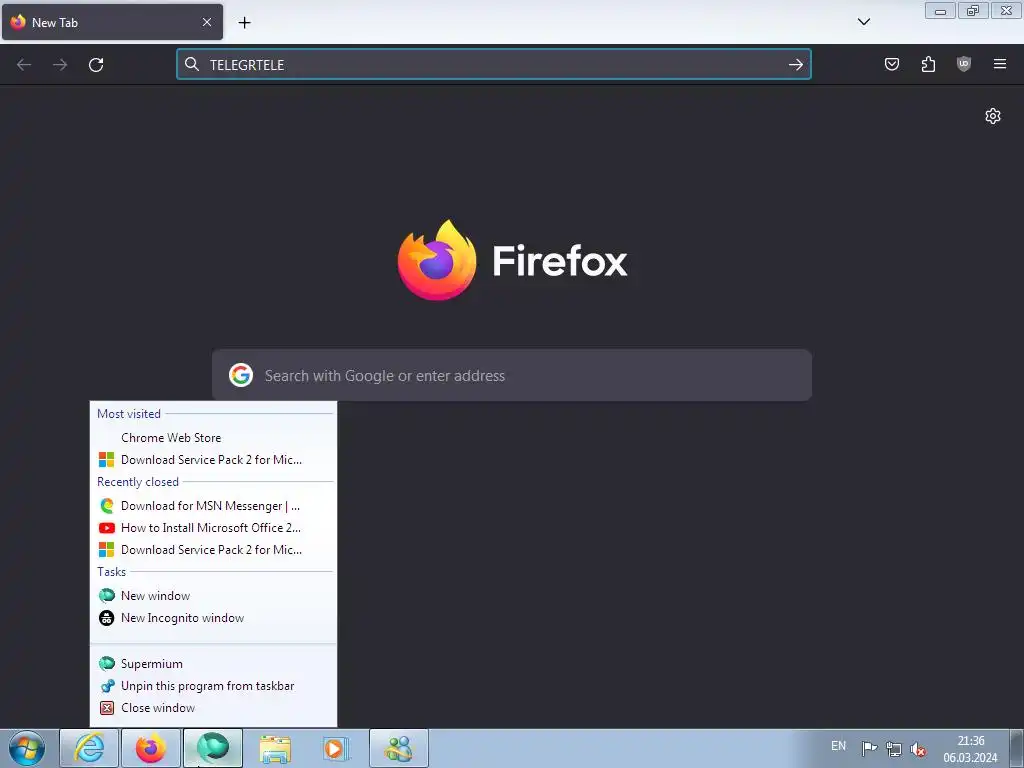Click Firefox taskbar icon
1024x768 pixels.
[151, 748]
